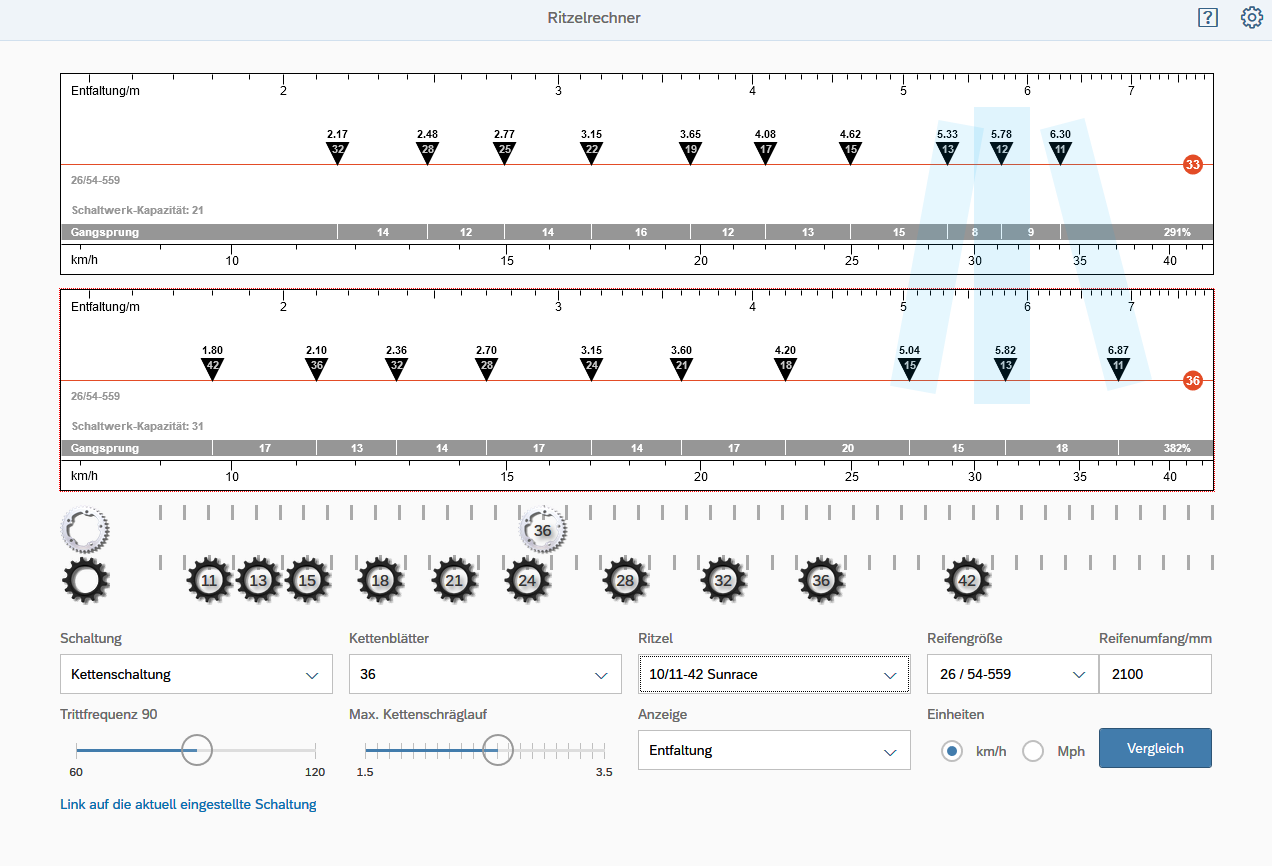Select the km/h units radio button
Image resolution: width=1272 pixels, height=866 pixels.
pyautogui.click(x=952, y=751)
